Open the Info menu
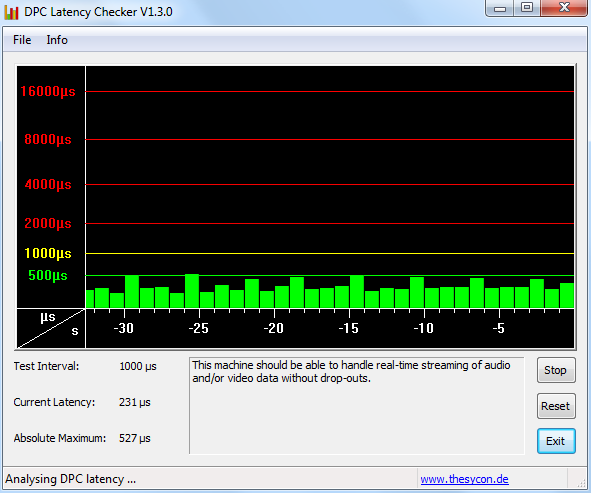The width and height of the screenshot is (591, 493). coord(57,40)
